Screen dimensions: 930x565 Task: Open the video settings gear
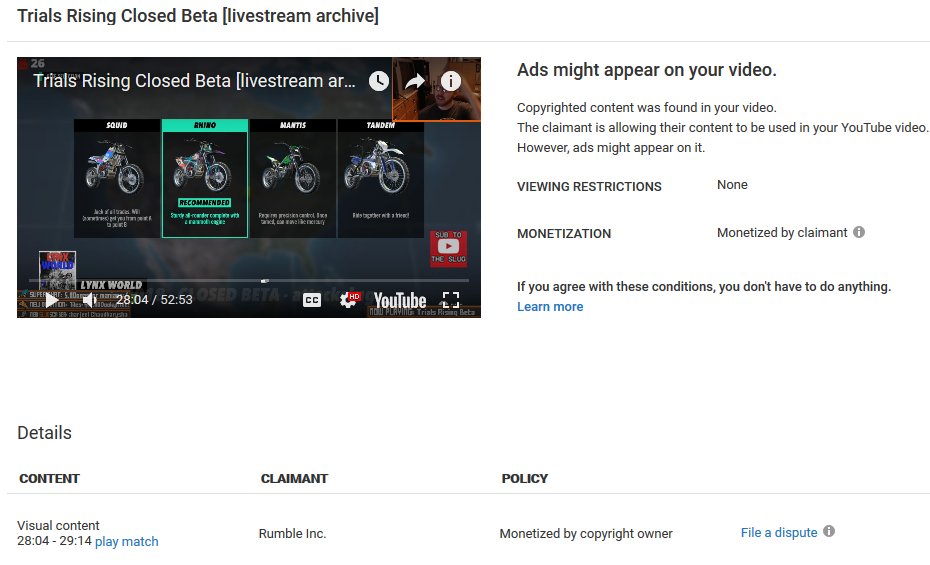(x=348, y=300)
